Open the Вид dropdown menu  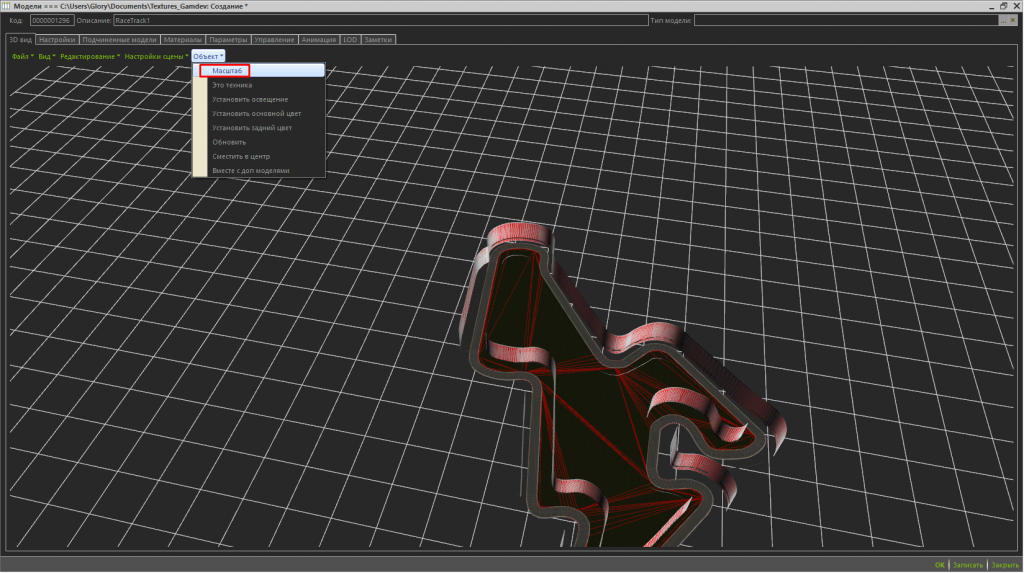click(x=46, y=56)
